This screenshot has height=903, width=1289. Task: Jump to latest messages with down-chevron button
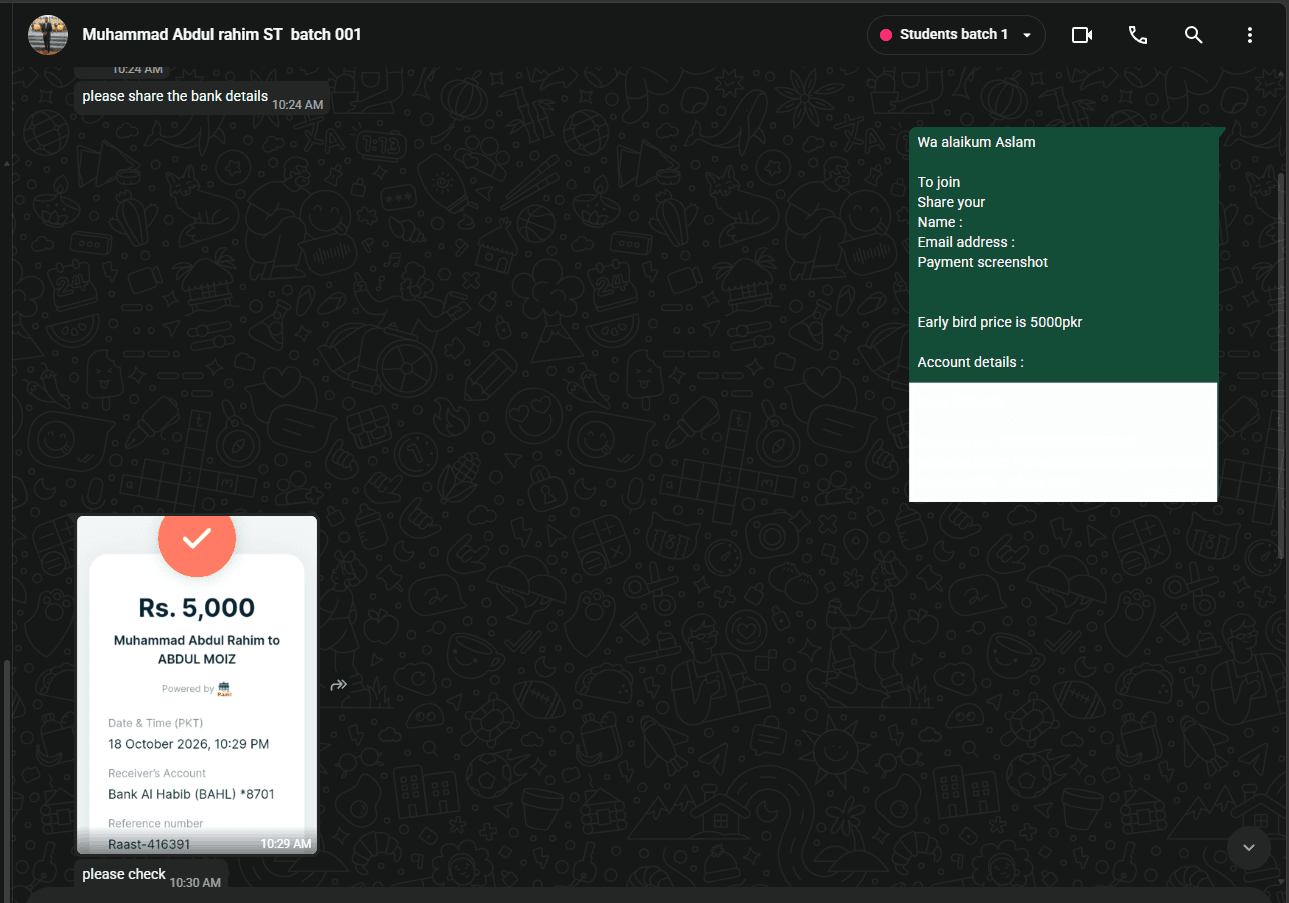[1248, 848]
